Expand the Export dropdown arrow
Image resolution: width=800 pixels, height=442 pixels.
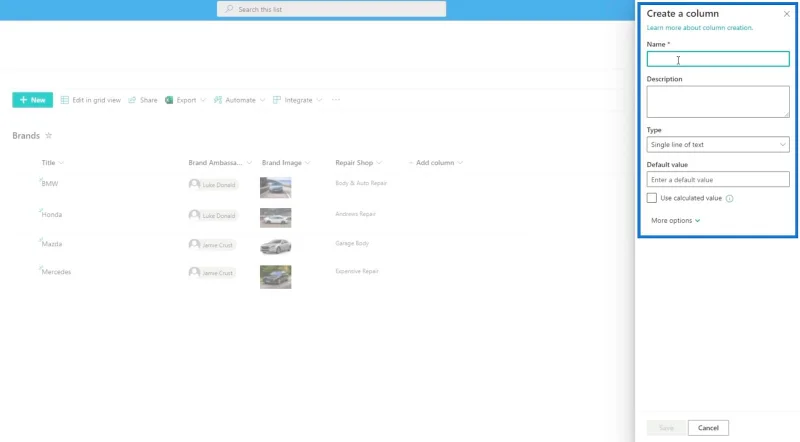tap(203, 100)
